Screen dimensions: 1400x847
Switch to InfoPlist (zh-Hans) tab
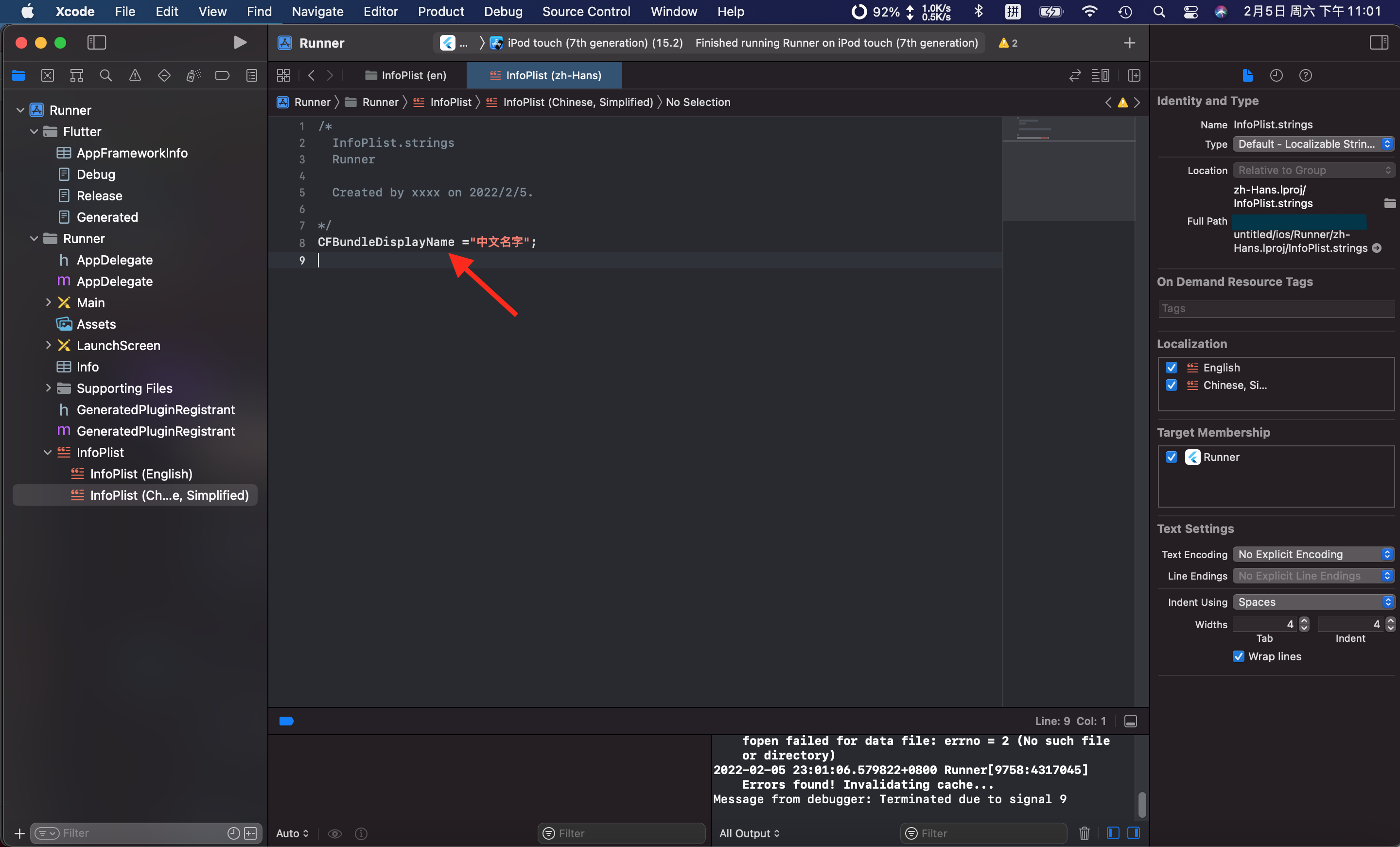coord(544,75)
